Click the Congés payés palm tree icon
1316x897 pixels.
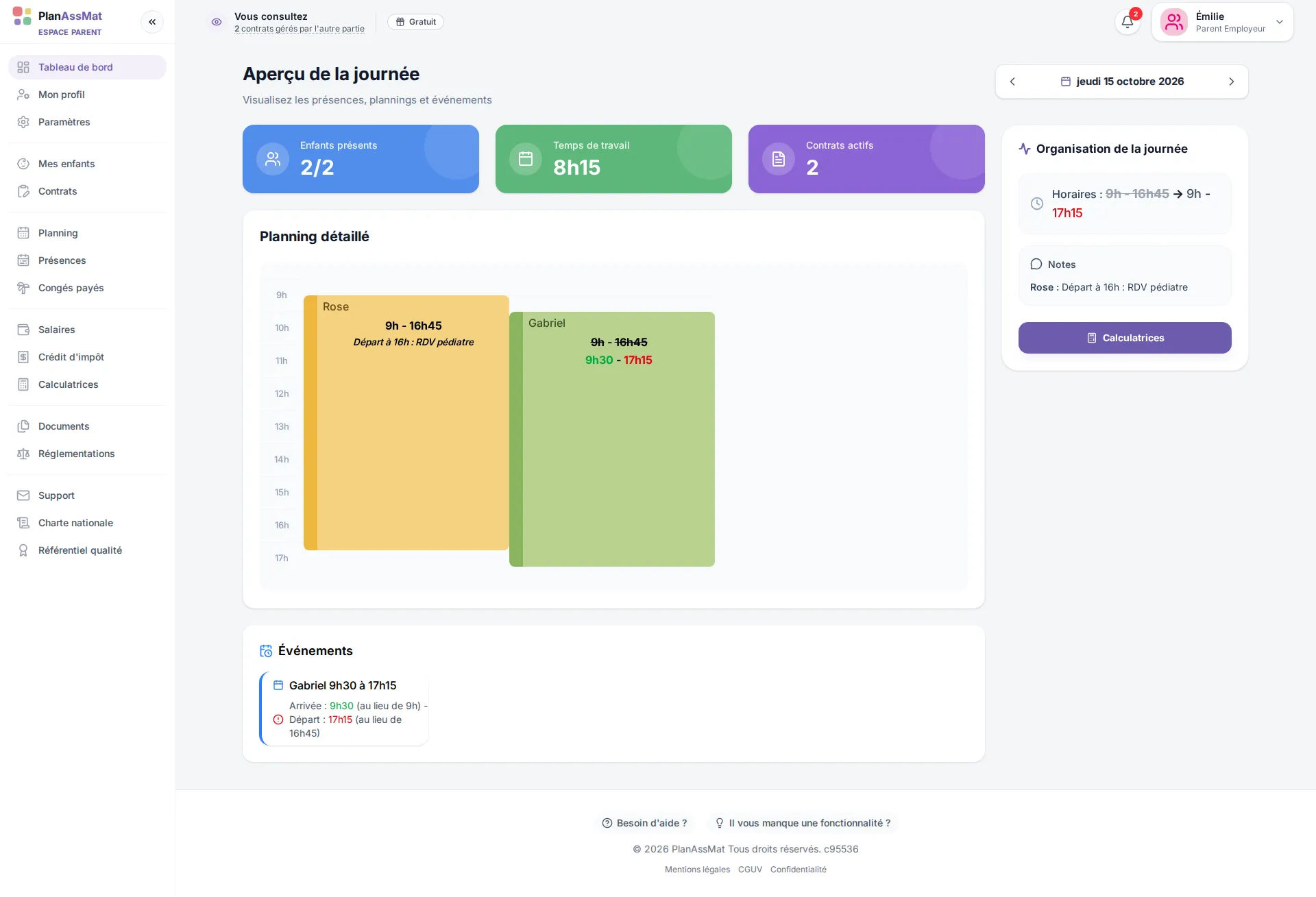point(23,288)
